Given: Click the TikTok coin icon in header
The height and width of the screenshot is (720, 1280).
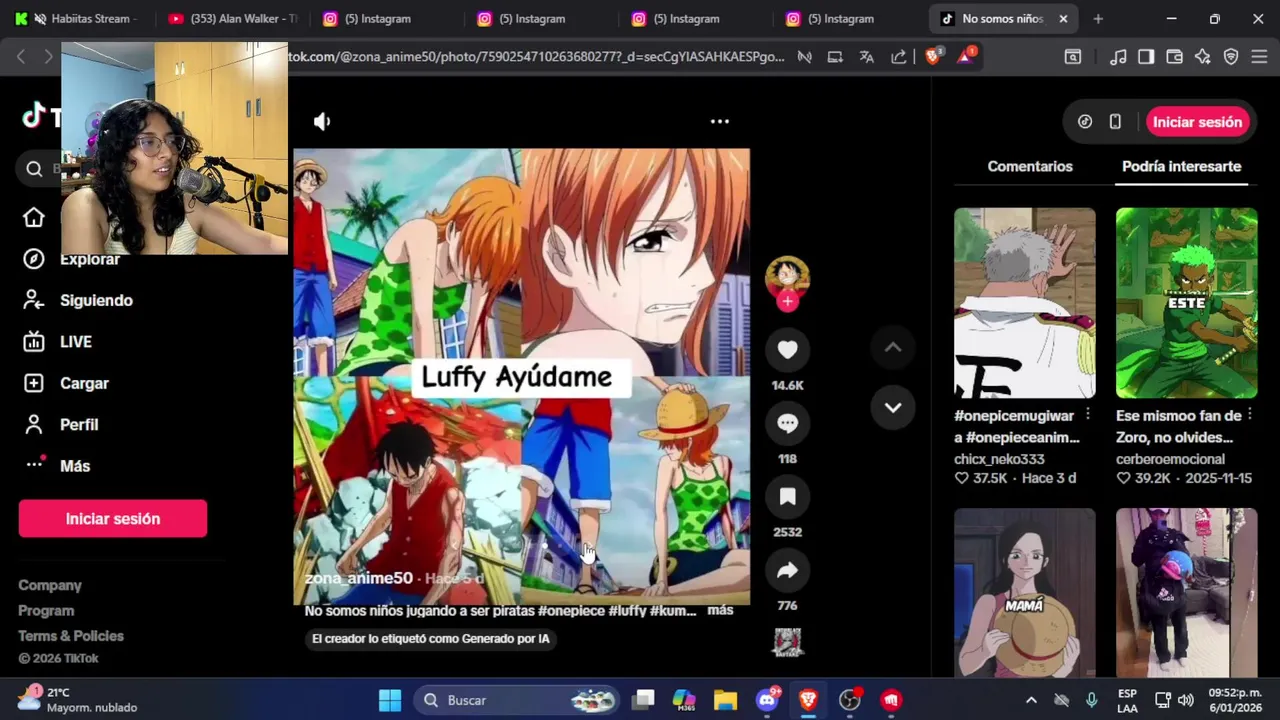Looking at the screenshot, I should tap(1085, 122).
